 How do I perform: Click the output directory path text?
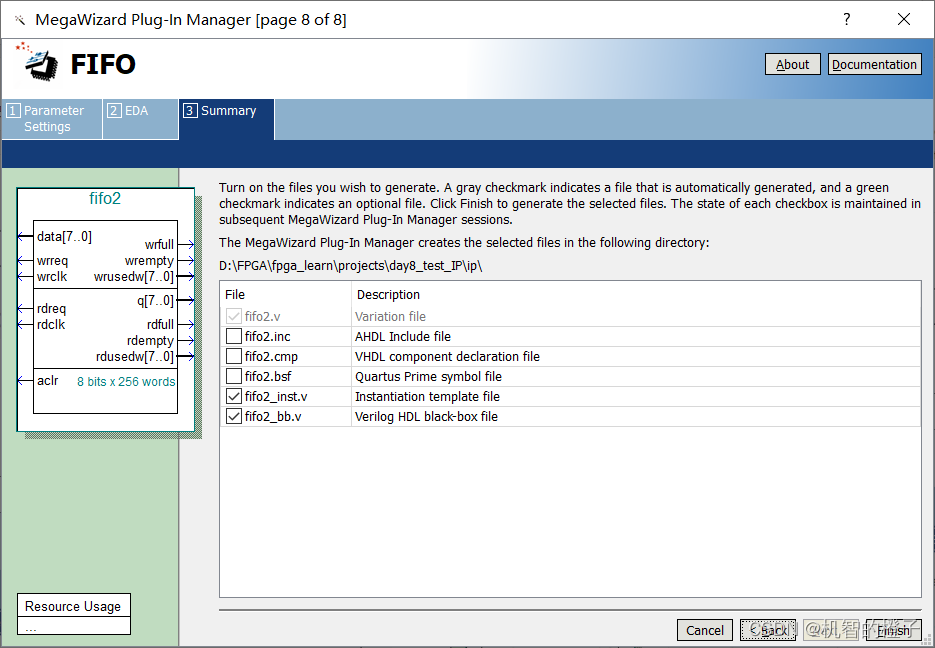[x=351, y=266]
